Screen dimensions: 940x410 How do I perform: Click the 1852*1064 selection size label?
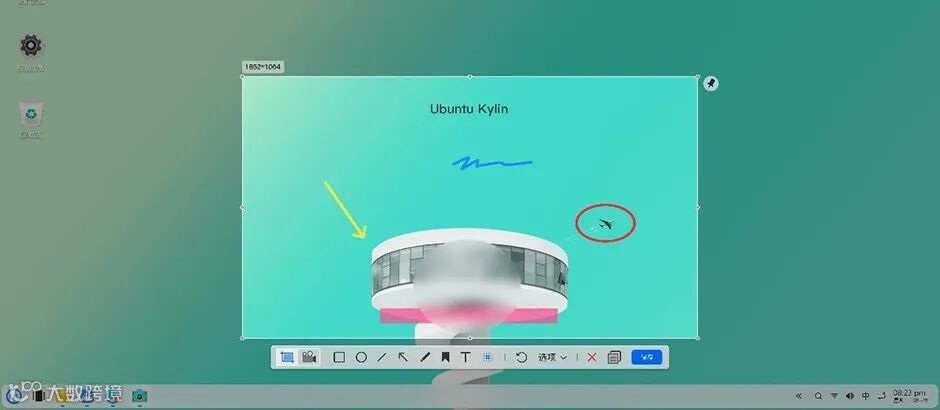coord(263,67)
